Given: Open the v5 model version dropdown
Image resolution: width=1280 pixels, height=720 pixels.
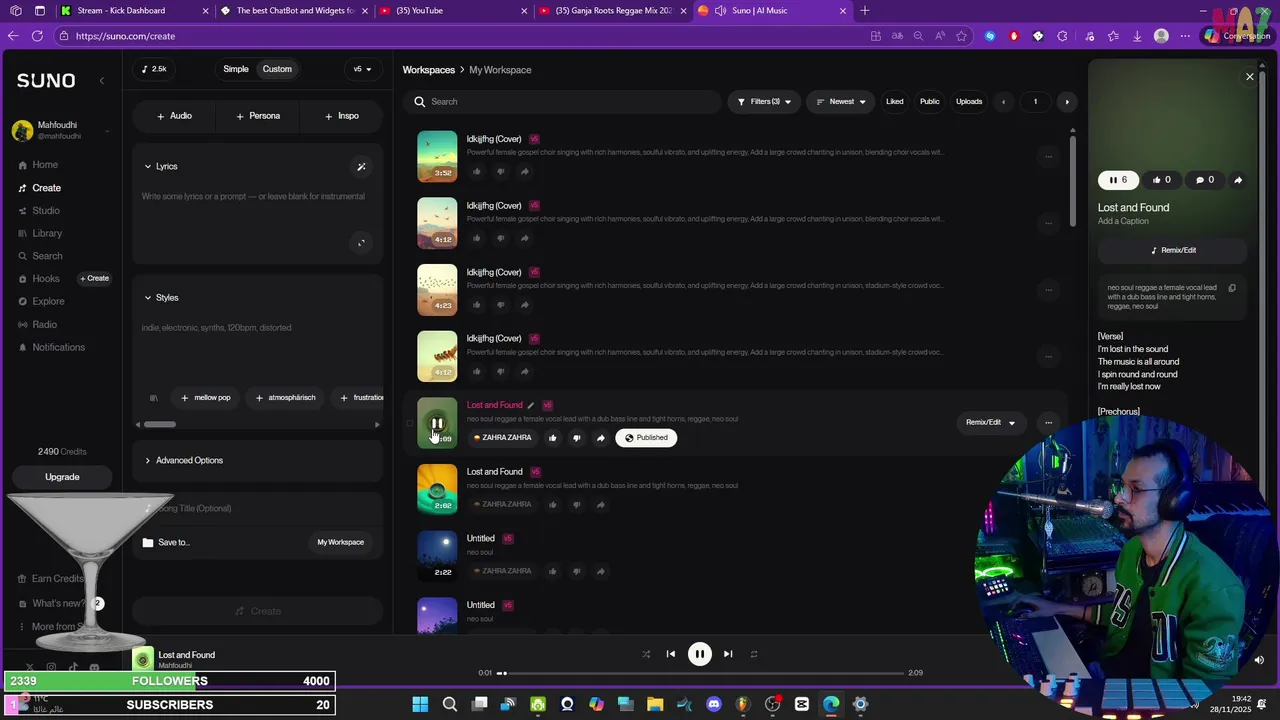Looking at the screenshot, I should tap(362, 69).
